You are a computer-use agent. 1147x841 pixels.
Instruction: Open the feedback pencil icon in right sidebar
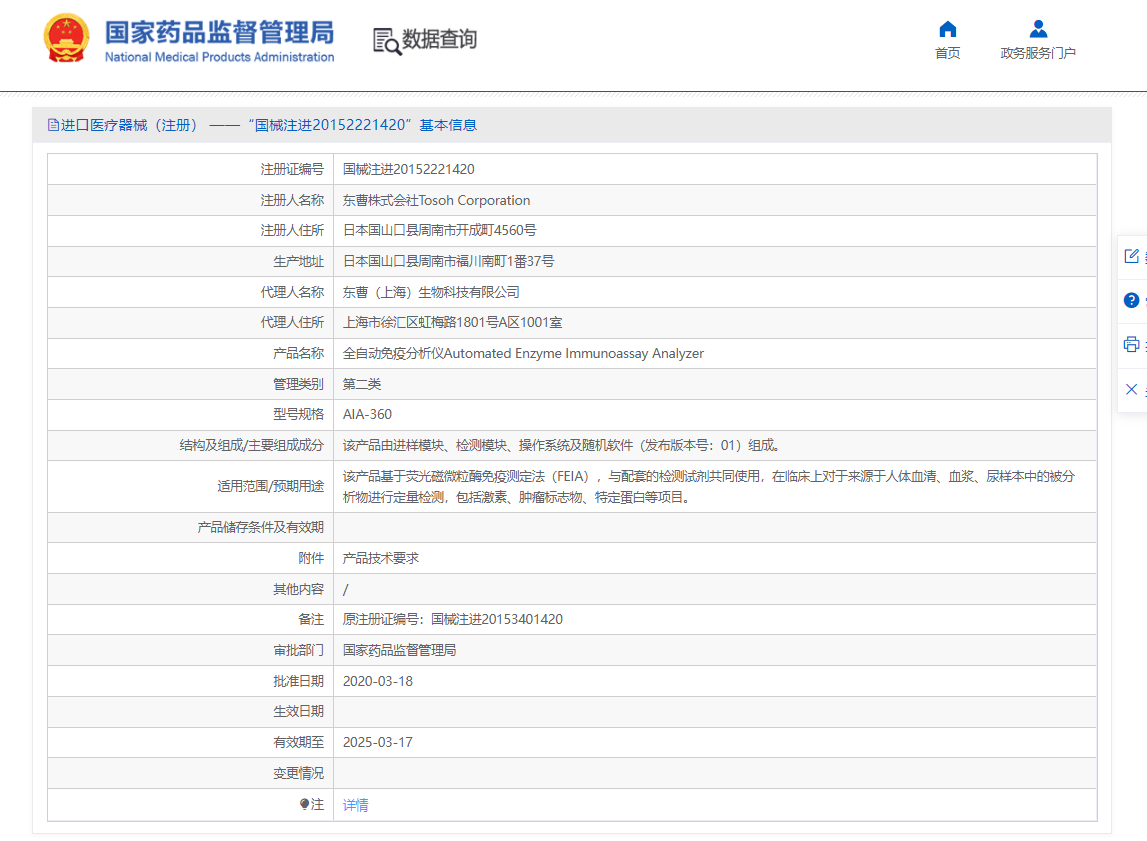[1130, 255]
